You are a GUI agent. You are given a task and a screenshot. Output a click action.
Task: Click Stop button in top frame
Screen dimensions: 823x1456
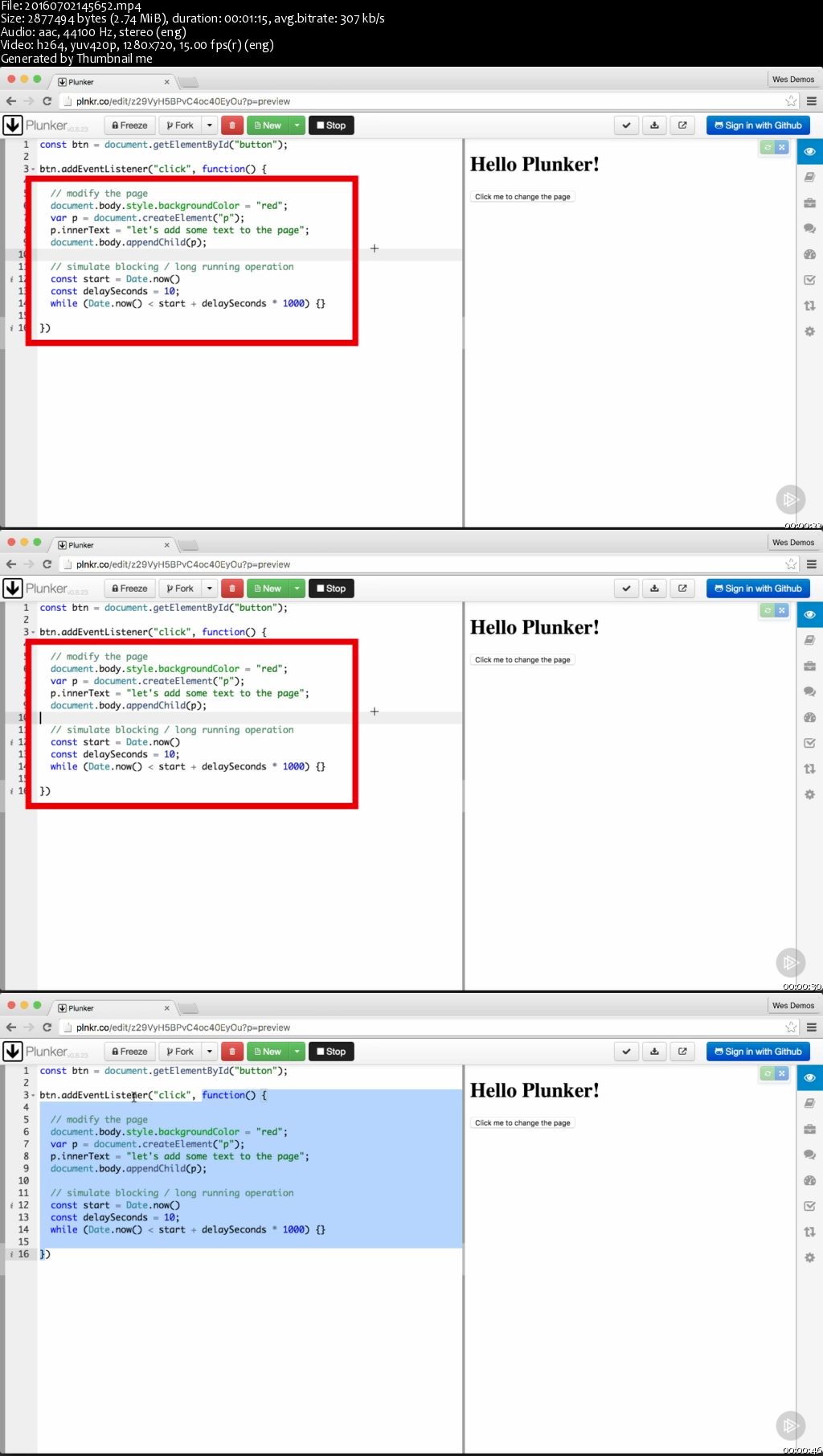pyautogui.click(x=331, y=125)
